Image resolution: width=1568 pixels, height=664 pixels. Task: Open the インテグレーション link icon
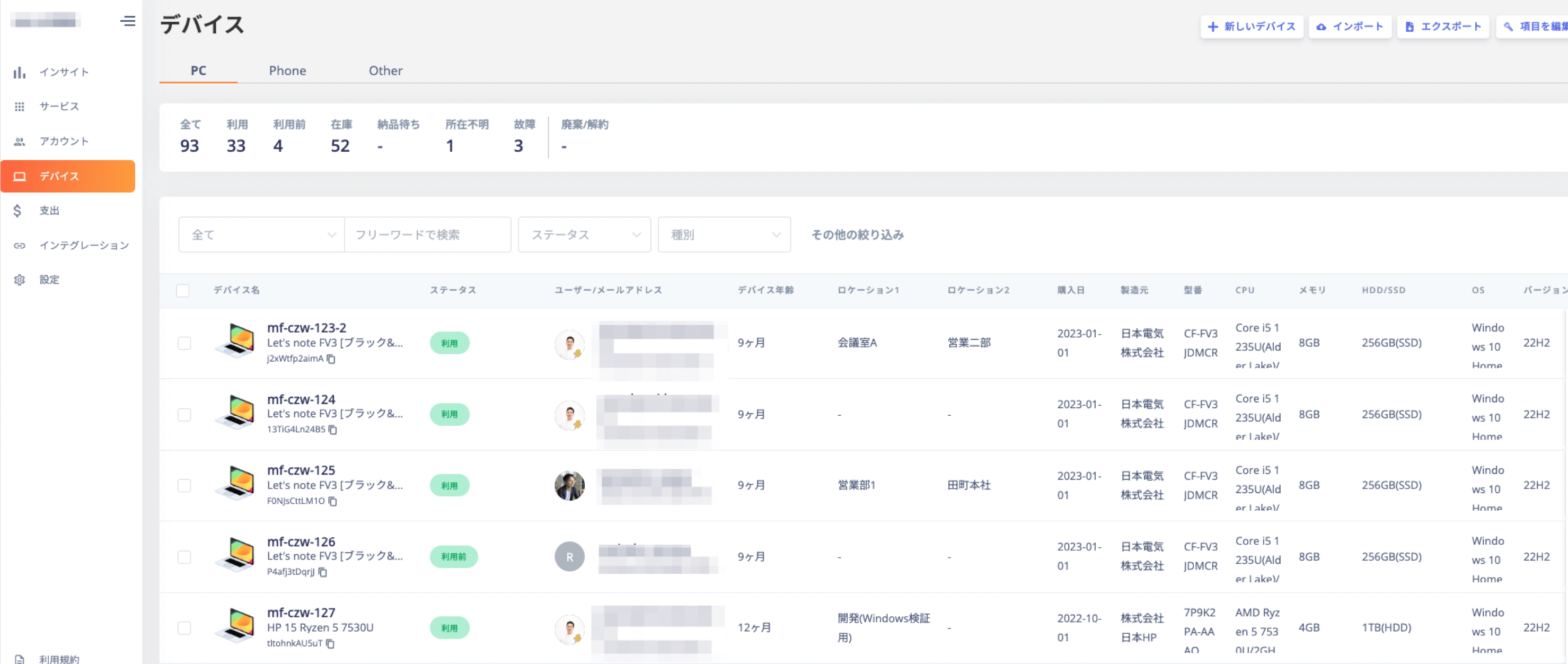(20, 246)
